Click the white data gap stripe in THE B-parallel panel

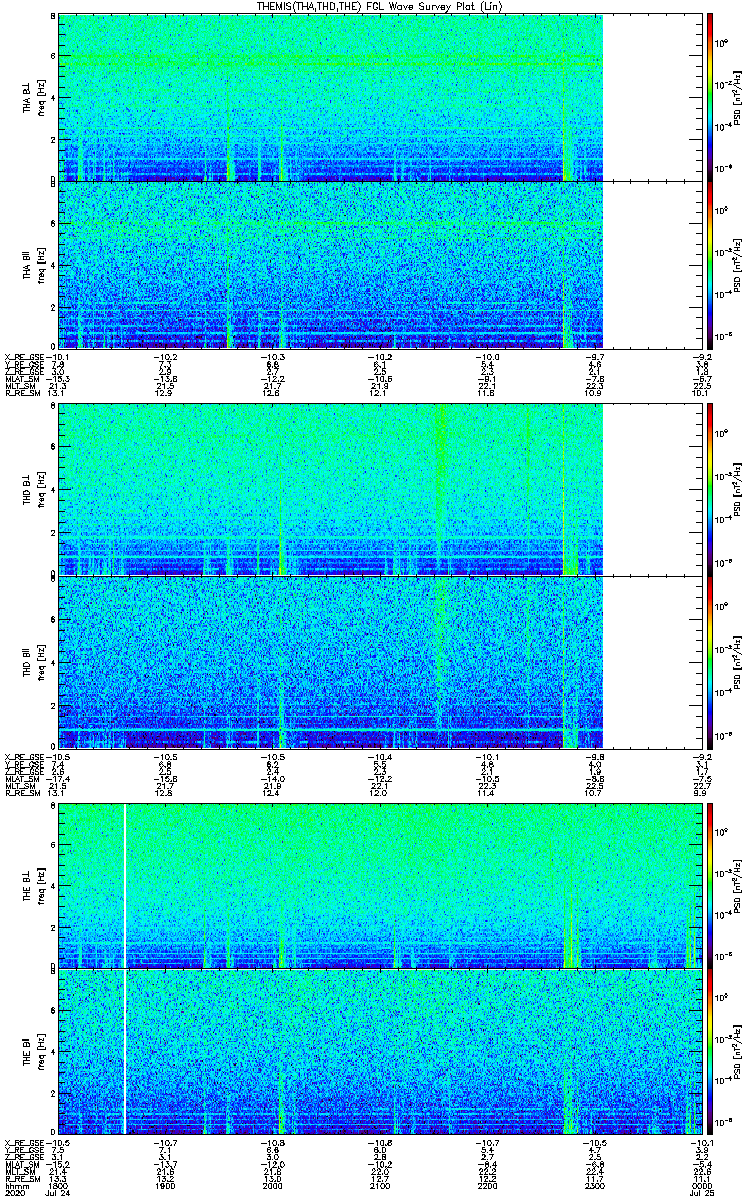click(x=124, y=1051)
